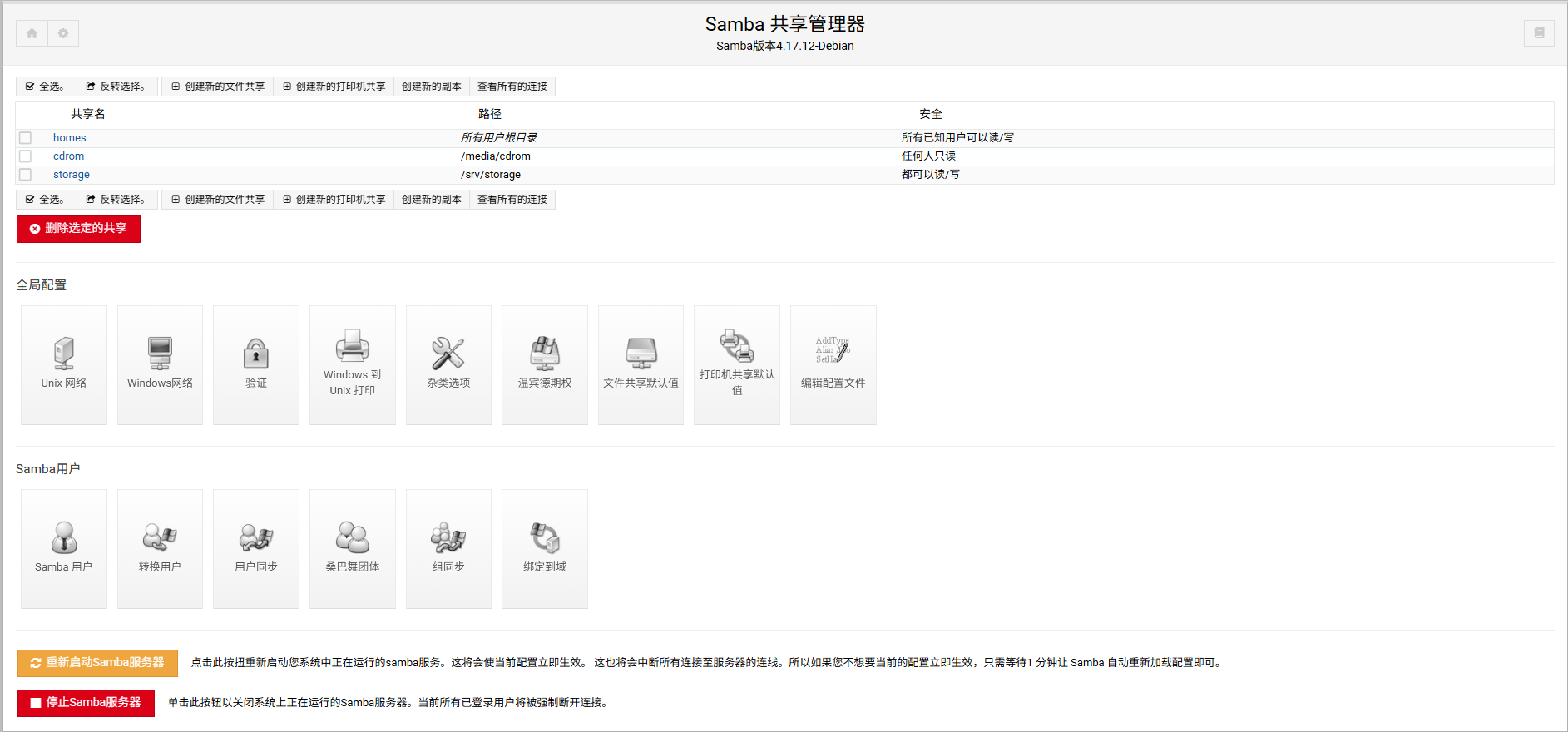This screenshot has height=732, width=1568.
Task: Check the homes share checkbox
Action: (x=25, y=138)
